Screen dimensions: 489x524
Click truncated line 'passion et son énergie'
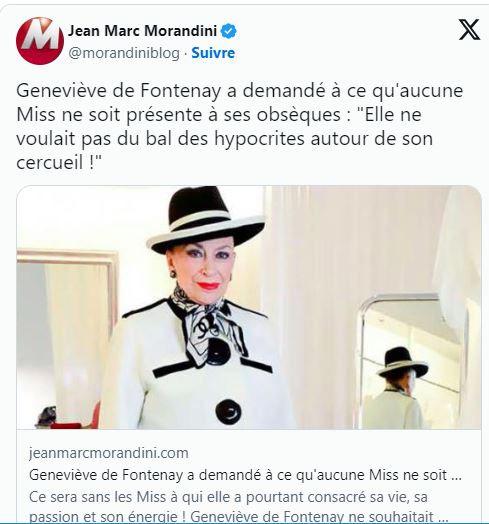pyautogui.click(x=239, y=516)
